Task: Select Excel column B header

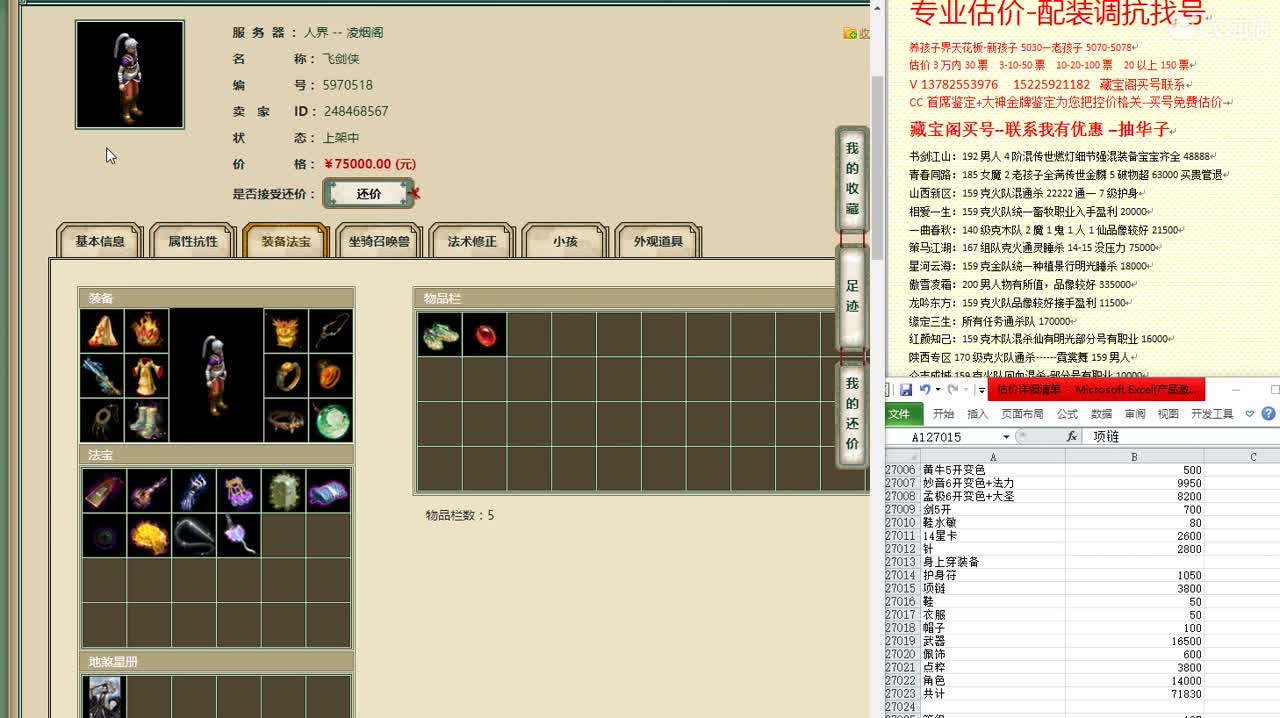Action: [x=1134, y=457]
